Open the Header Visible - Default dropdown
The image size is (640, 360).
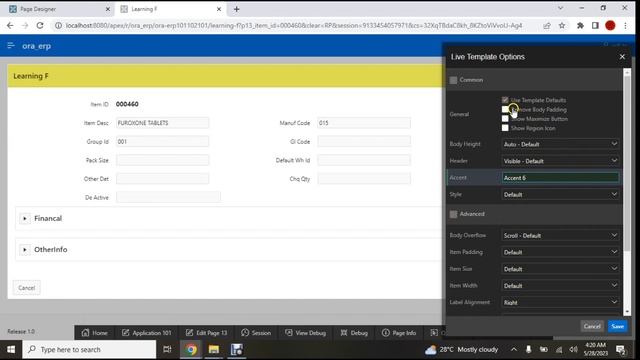coord(560,161)
